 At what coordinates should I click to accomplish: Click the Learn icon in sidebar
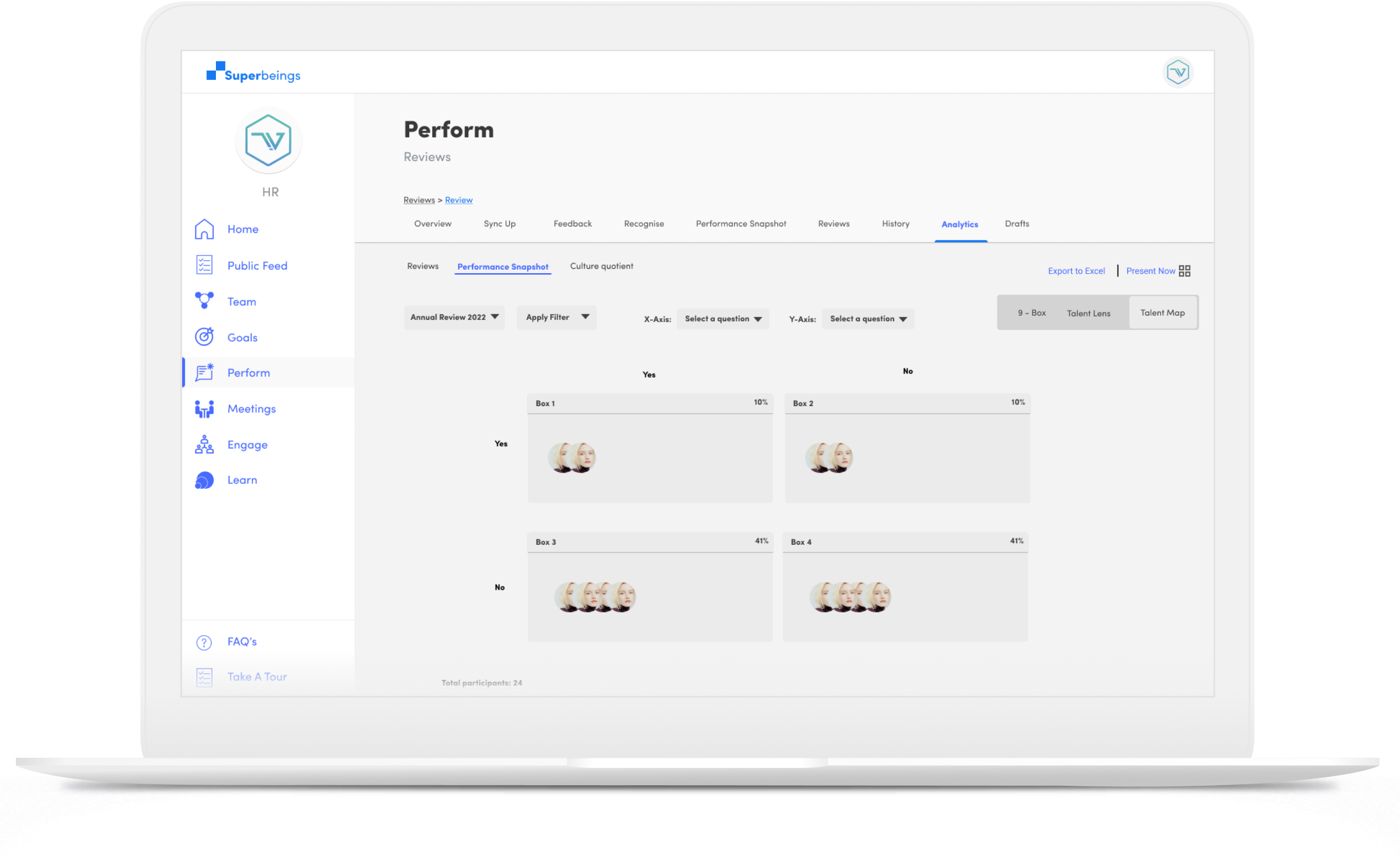pos(204,480)
